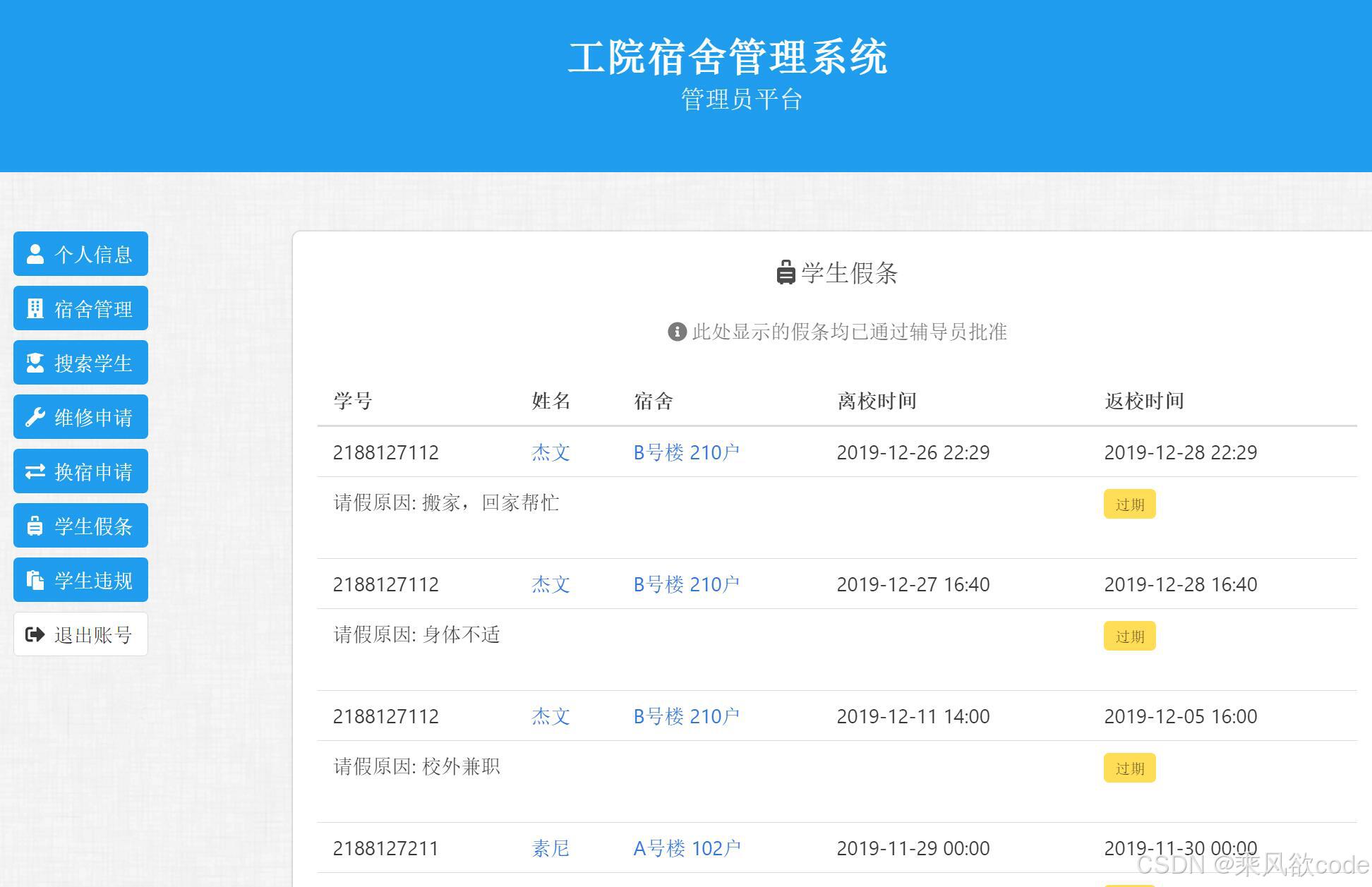Click the 学号 column header
This screenshot has height=887, width=1372.
351,400
